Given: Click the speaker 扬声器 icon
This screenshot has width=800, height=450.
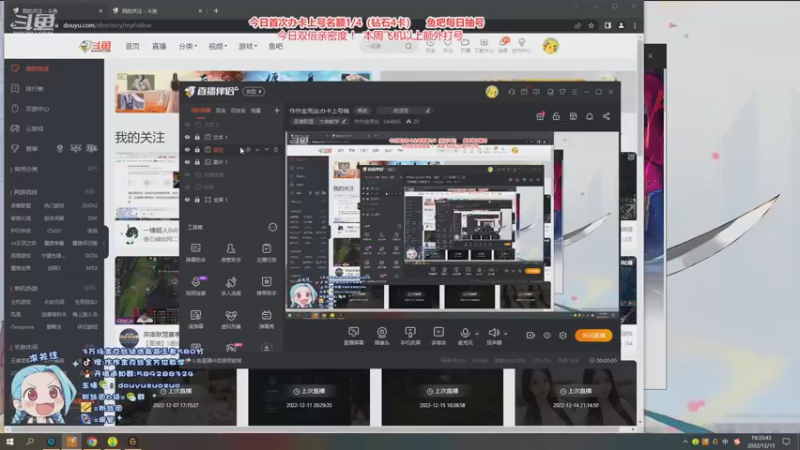Looking at the screenshot, I should click(x=493, y=333).
